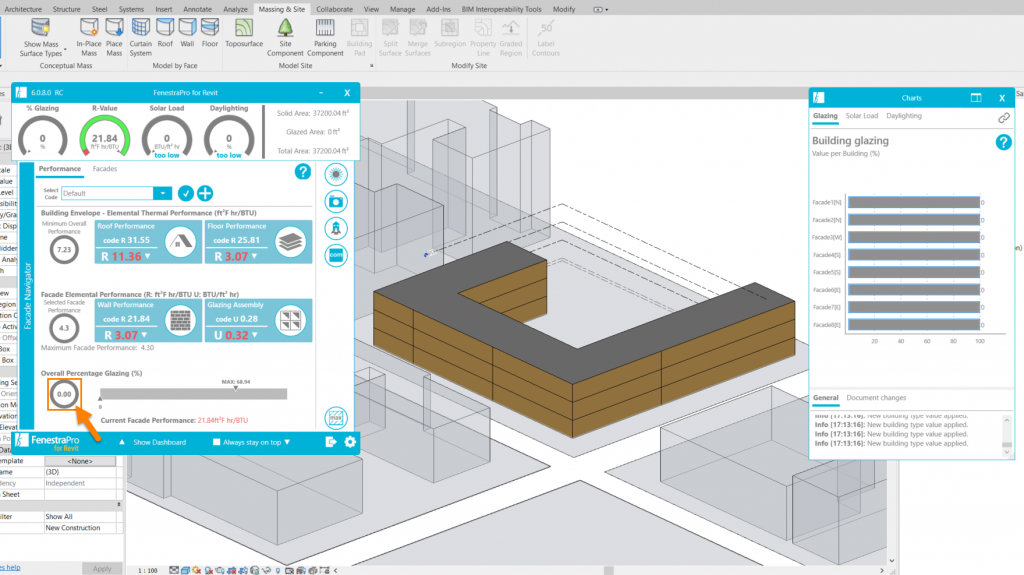Click the Overall Percentage Glazing 0.00 dial
The image size is (1024, 575).
click(64, 394)
